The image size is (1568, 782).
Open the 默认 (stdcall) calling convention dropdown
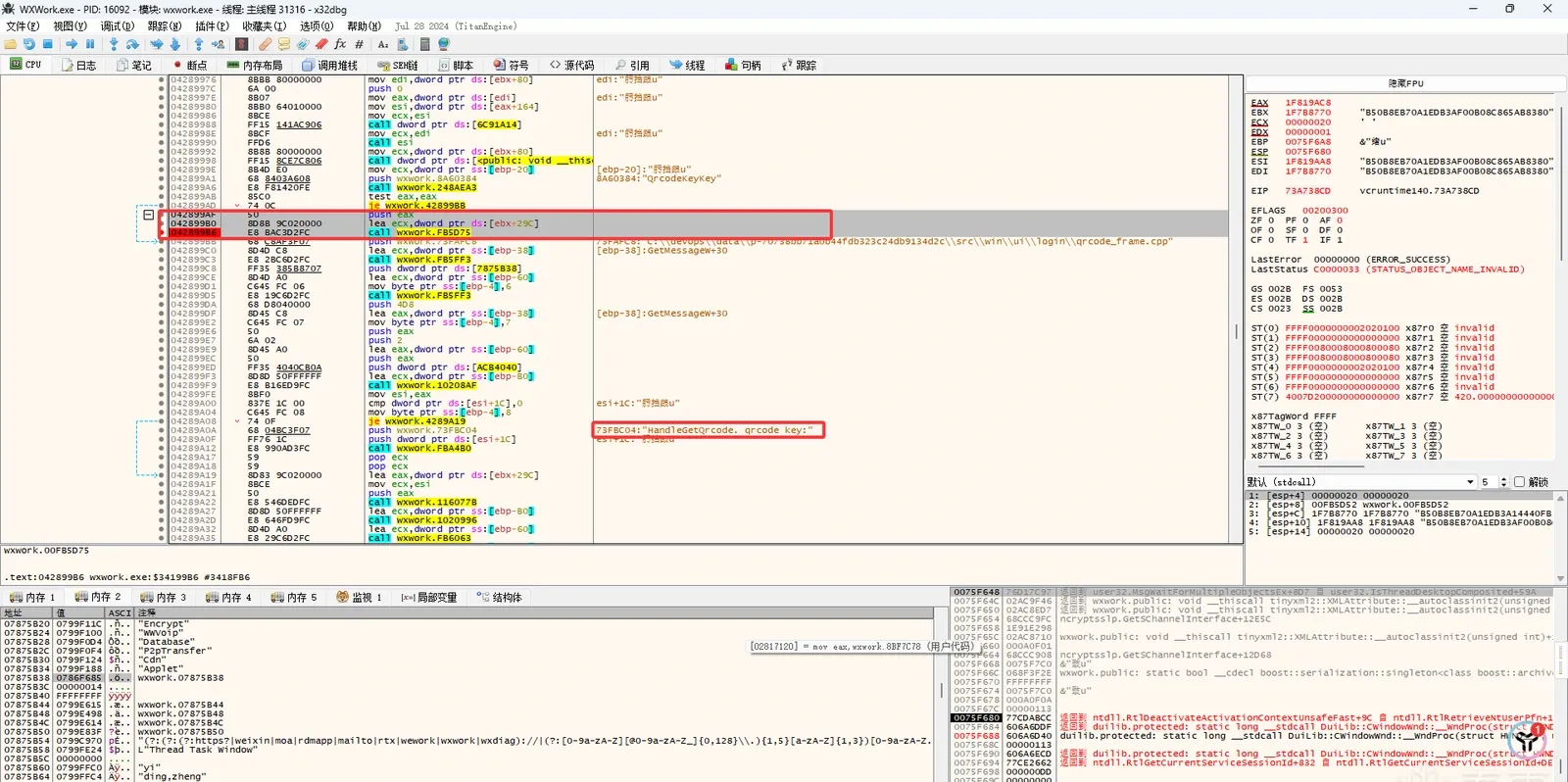(x=1361, y=482)
